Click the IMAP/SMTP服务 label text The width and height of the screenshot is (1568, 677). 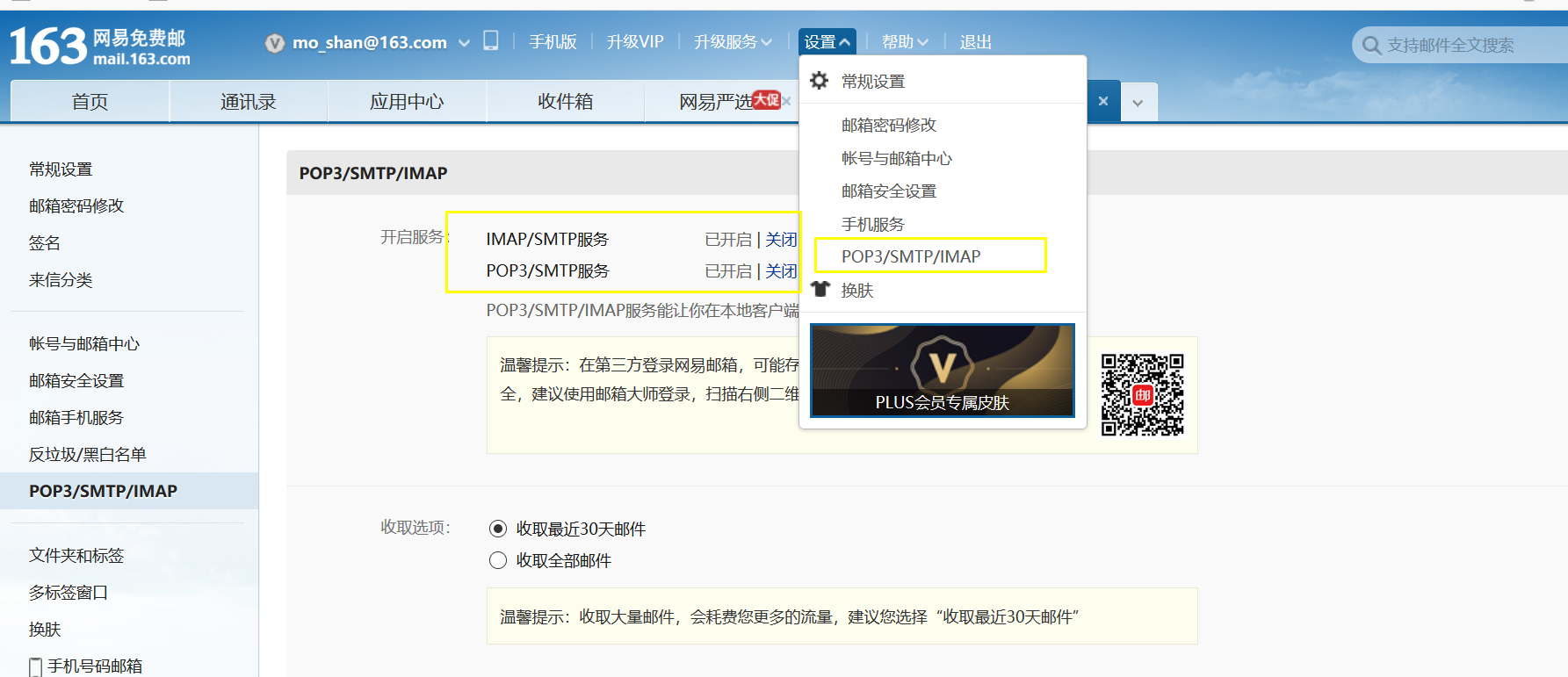pyautogui.click(x=547, y=240)
